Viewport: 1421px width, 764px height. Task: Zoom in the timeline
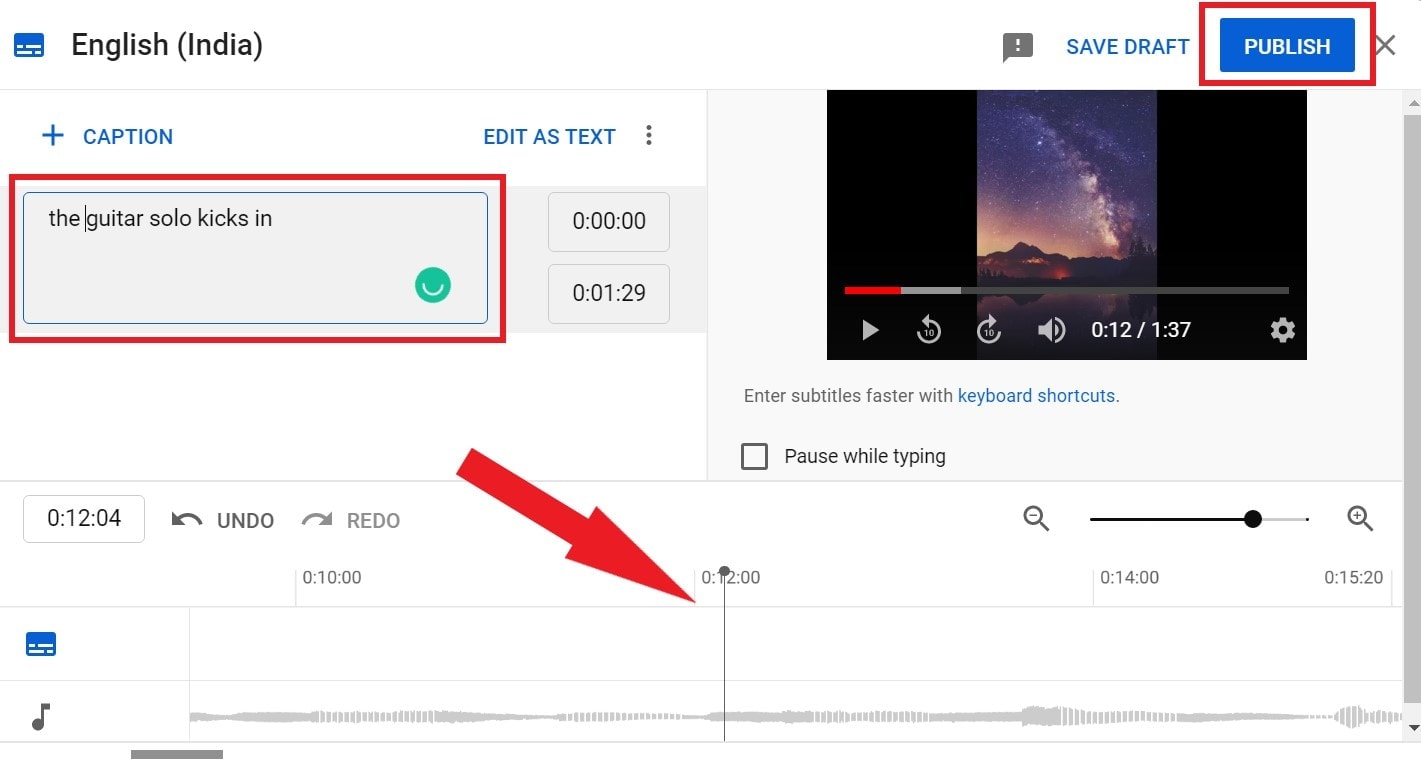click(x=1360, y=518)
